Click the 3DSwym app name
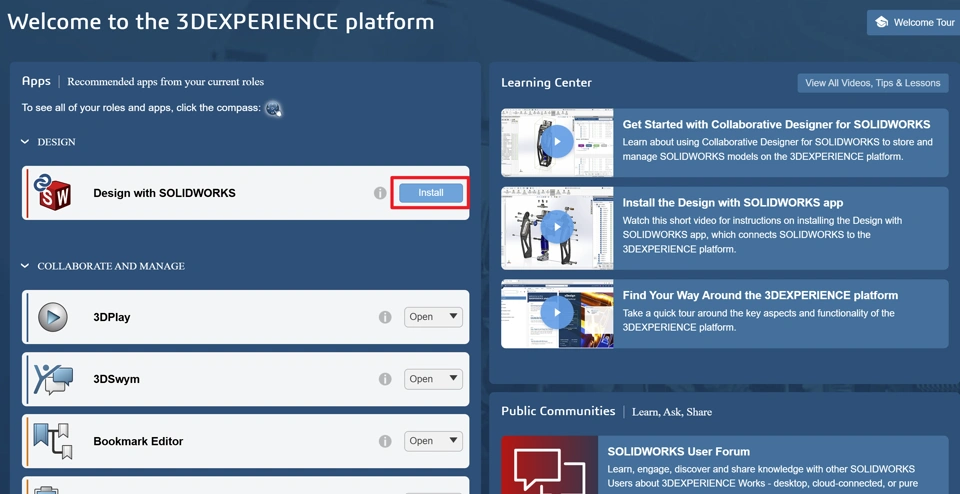 (116, 379)
